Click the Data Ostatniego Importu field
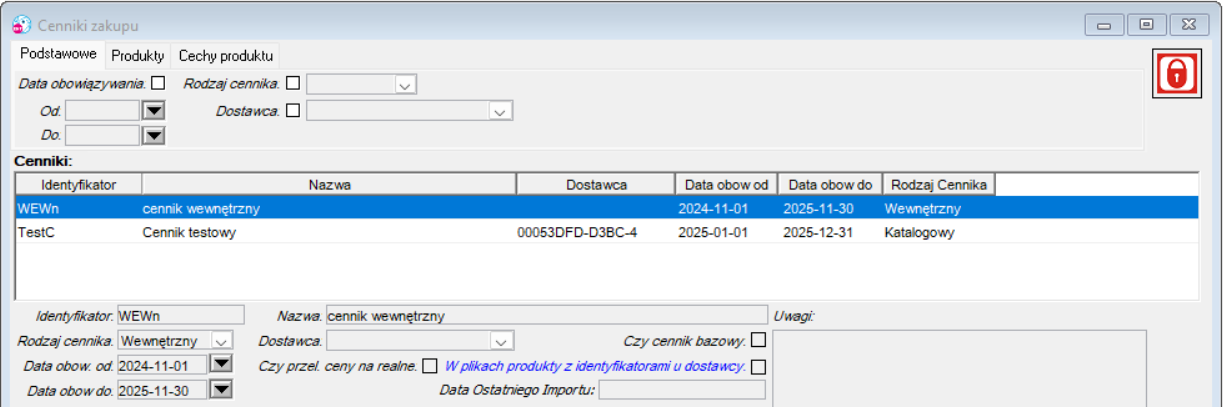The height and width of the screenshot is (407, 1223). coord(682,389)
